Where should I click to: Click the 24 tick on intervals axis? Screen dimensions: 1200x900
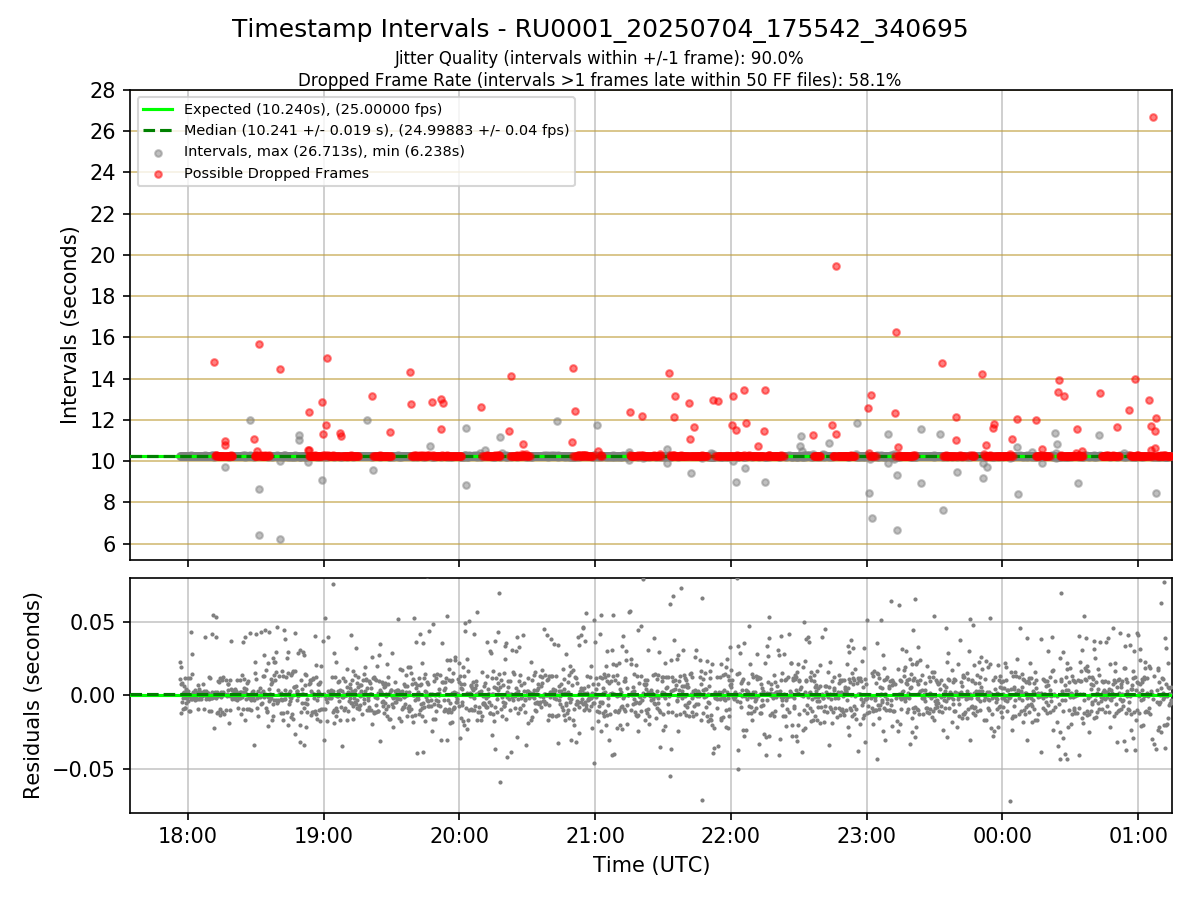(105, 172)
